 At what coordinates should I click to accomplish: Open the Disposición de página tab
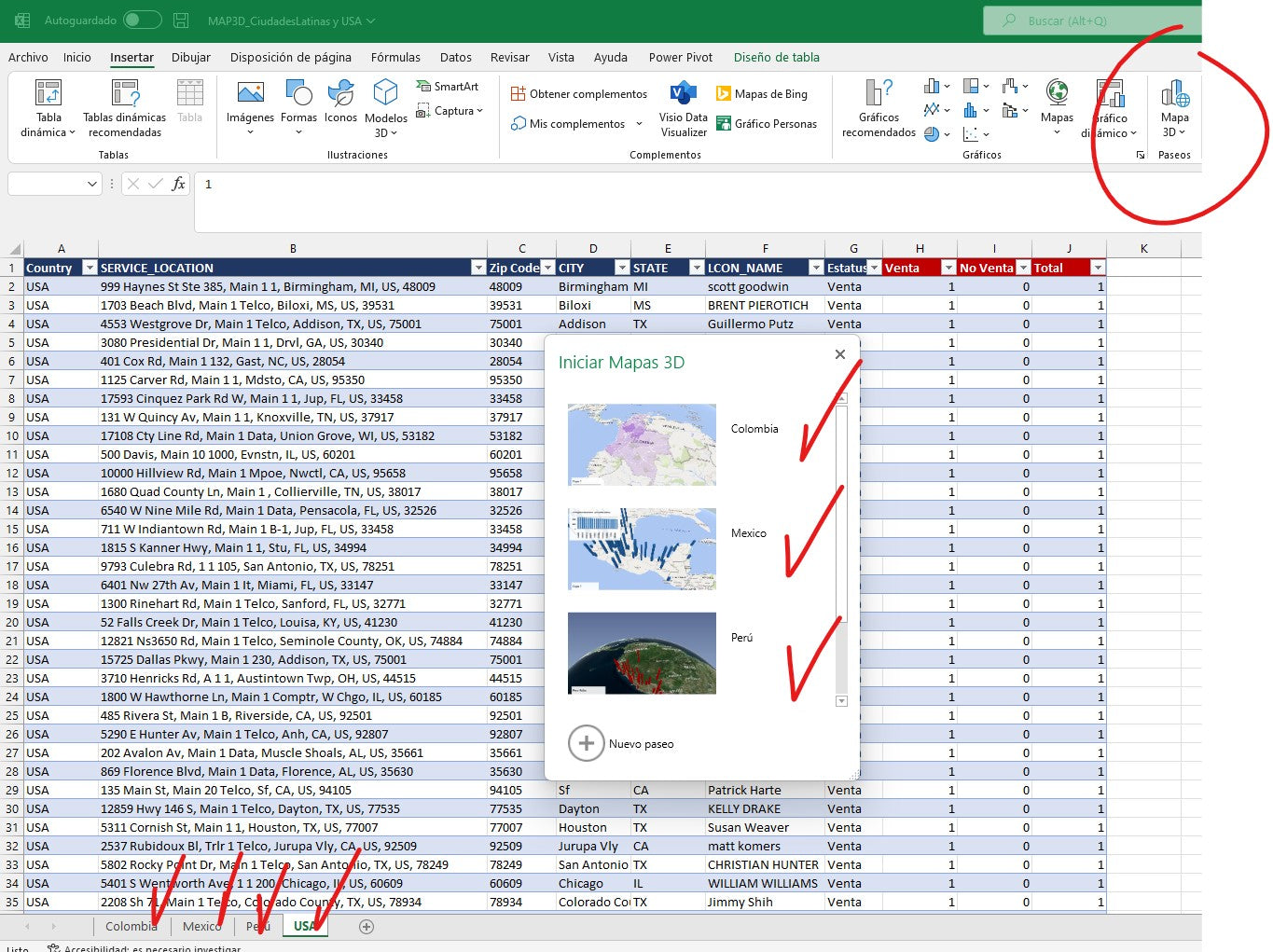(291, 57)
